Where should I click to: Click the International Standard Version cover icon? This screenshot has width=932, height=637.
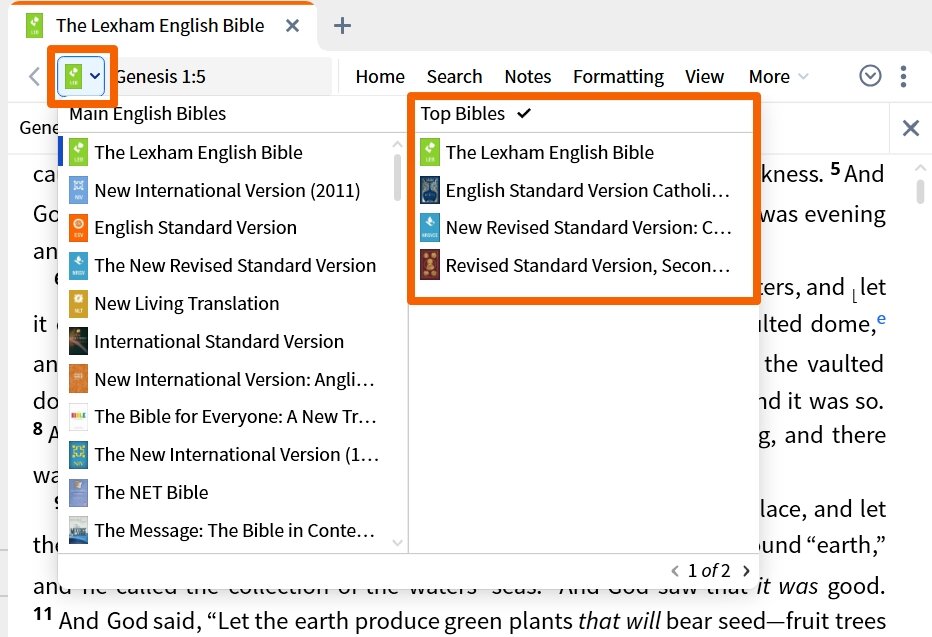pos(78,342)
